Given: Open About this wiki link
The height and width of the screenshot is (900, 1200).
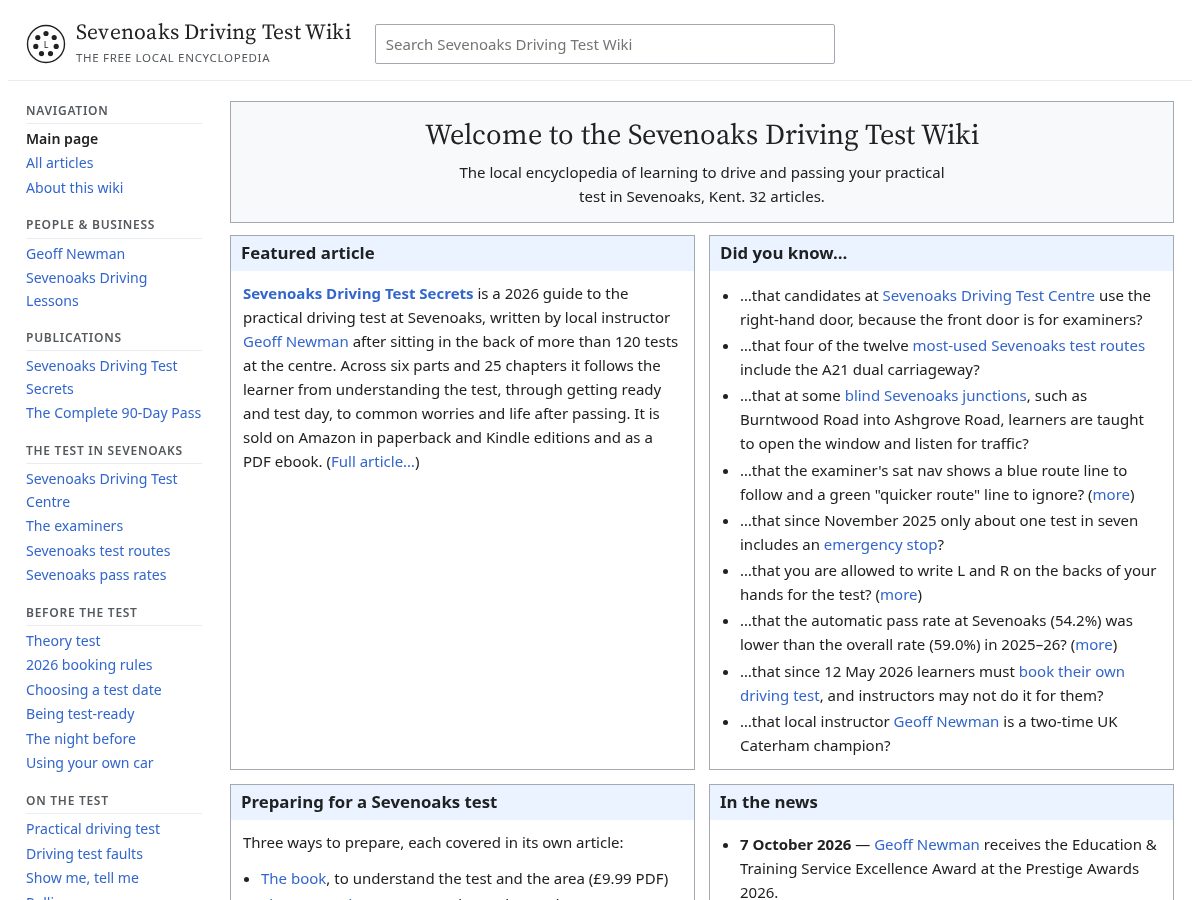Looking at the screenshot, I should [x=75, y=188].
